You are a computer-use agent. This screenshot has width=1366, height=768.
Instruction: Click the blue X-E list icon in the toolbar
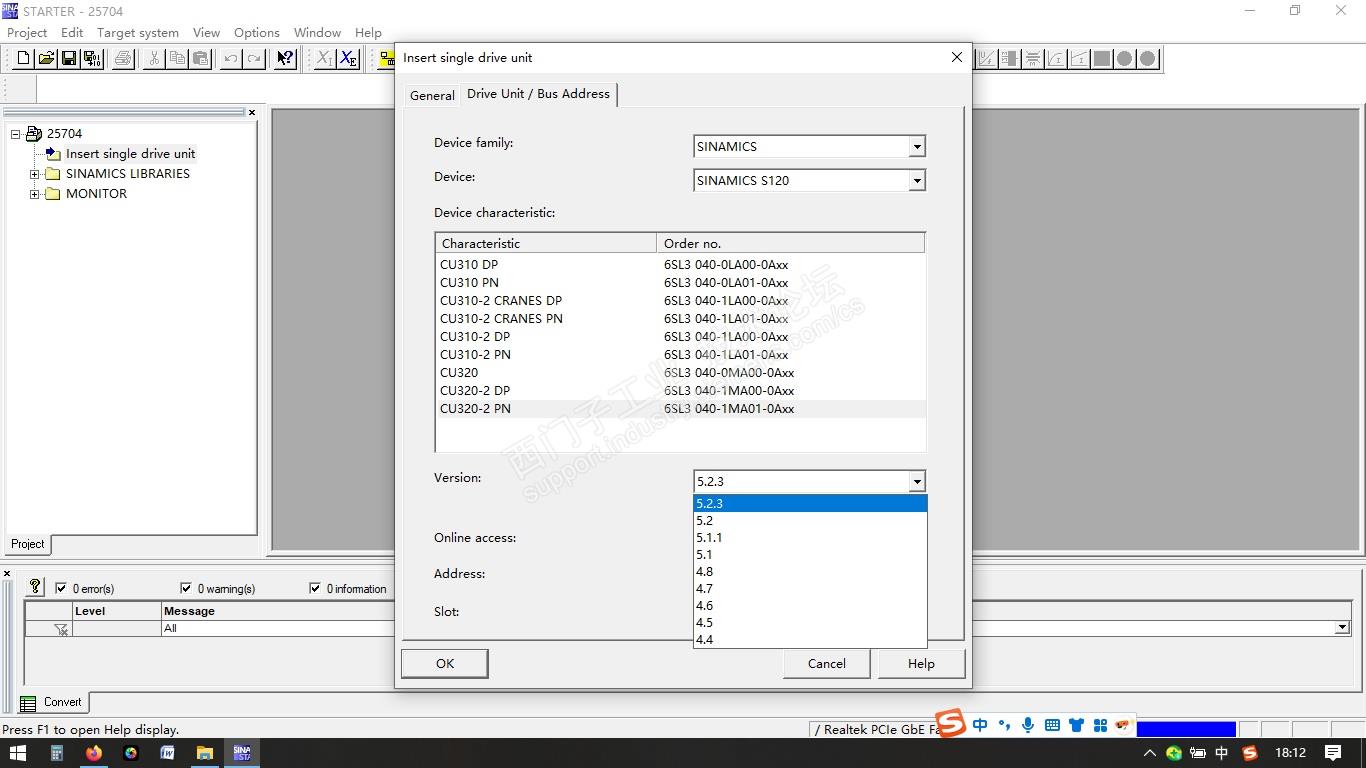(347, 59)
